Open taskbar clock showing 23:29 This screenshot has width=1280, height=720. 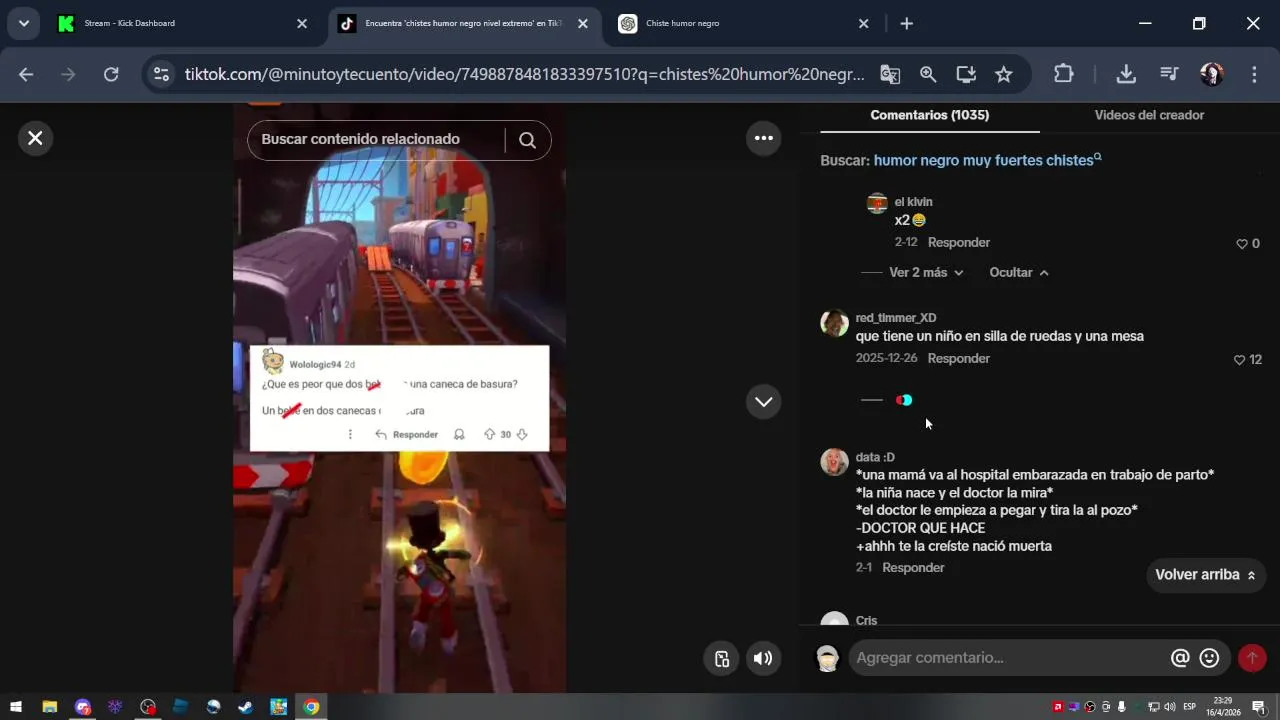[1223, 707]
